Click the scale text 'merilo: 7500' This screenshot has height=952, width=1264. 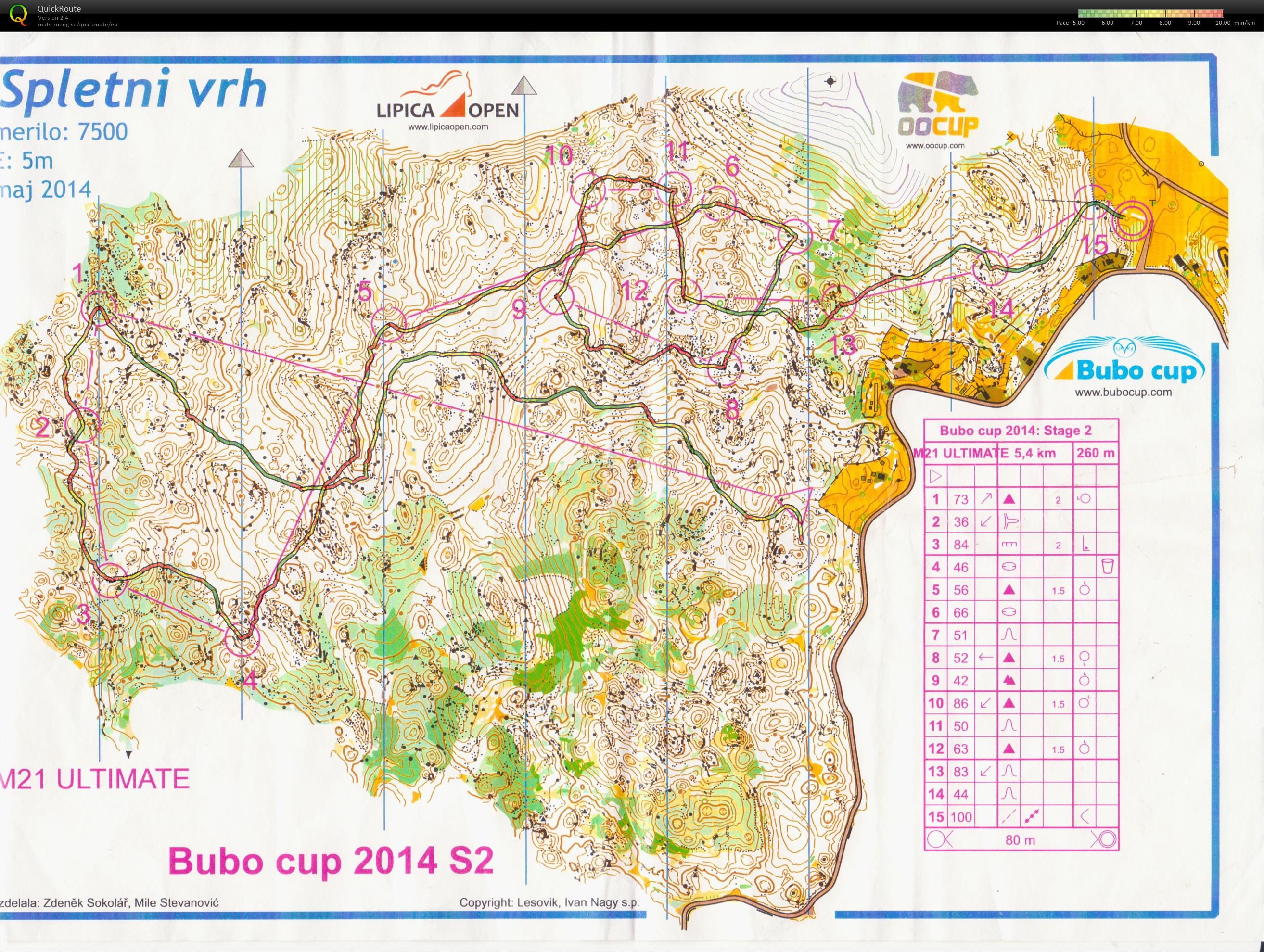[x=64, y=132]
